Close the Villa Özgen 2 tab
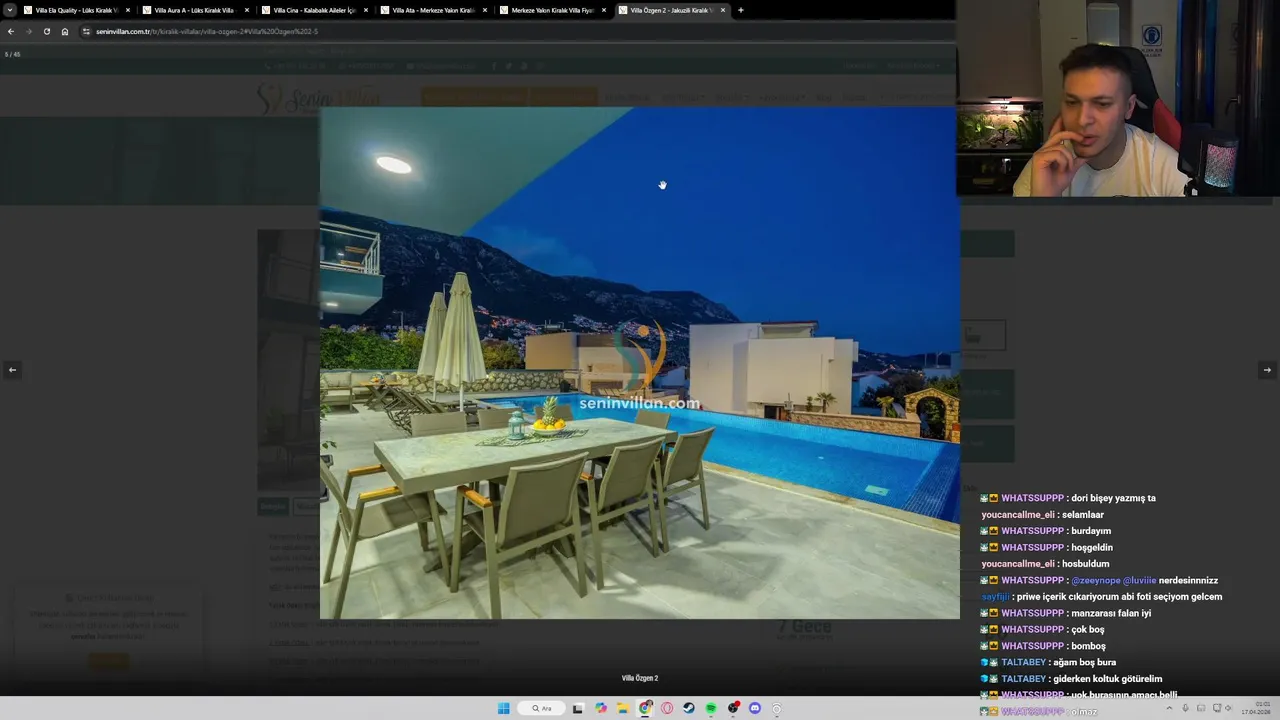 click(x=723, y=10)
